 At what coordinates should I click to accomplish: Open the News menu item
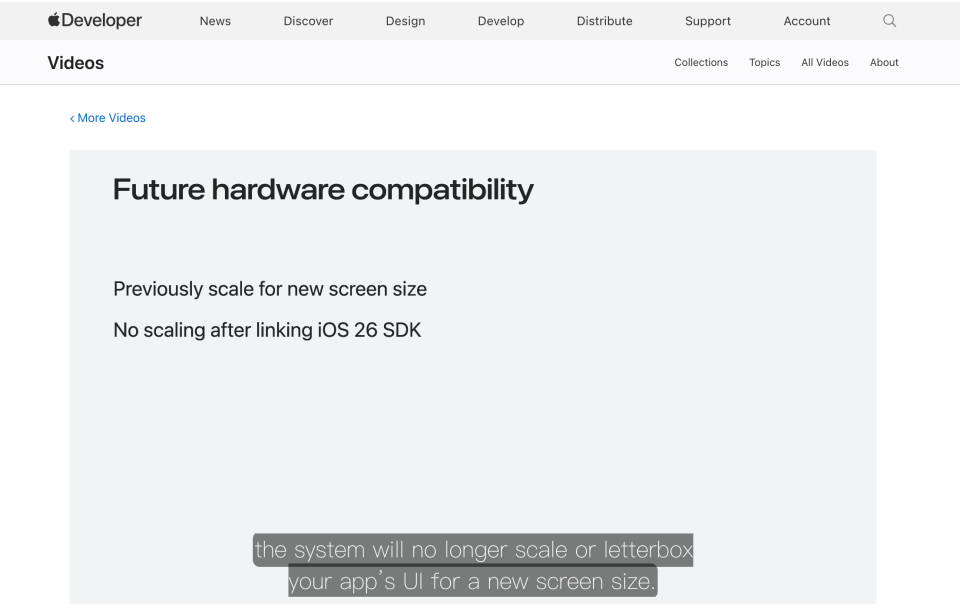(215, 21)
